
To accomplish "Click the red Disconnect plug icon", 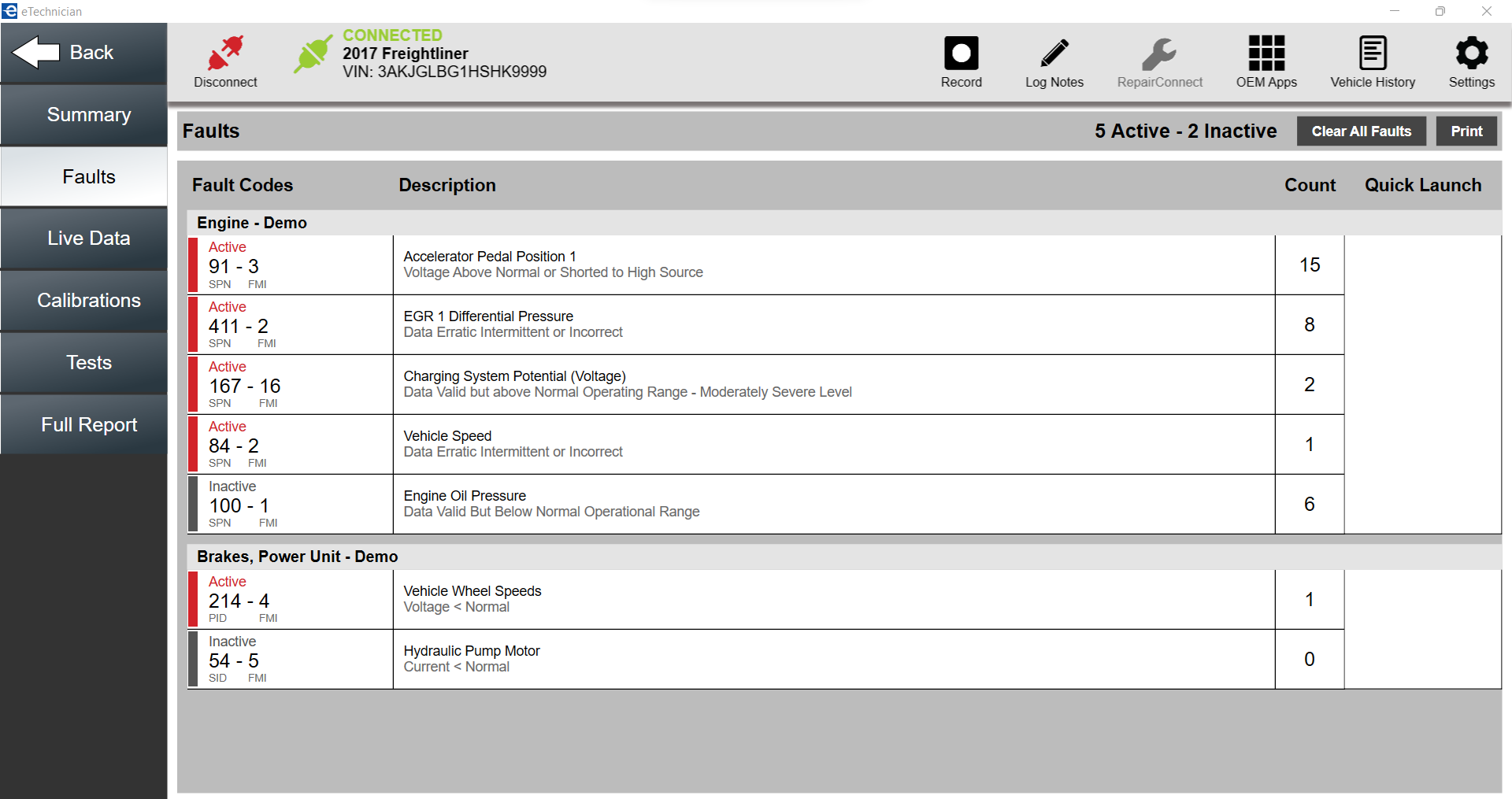I will pyautogui.click(x=225, y=54).
